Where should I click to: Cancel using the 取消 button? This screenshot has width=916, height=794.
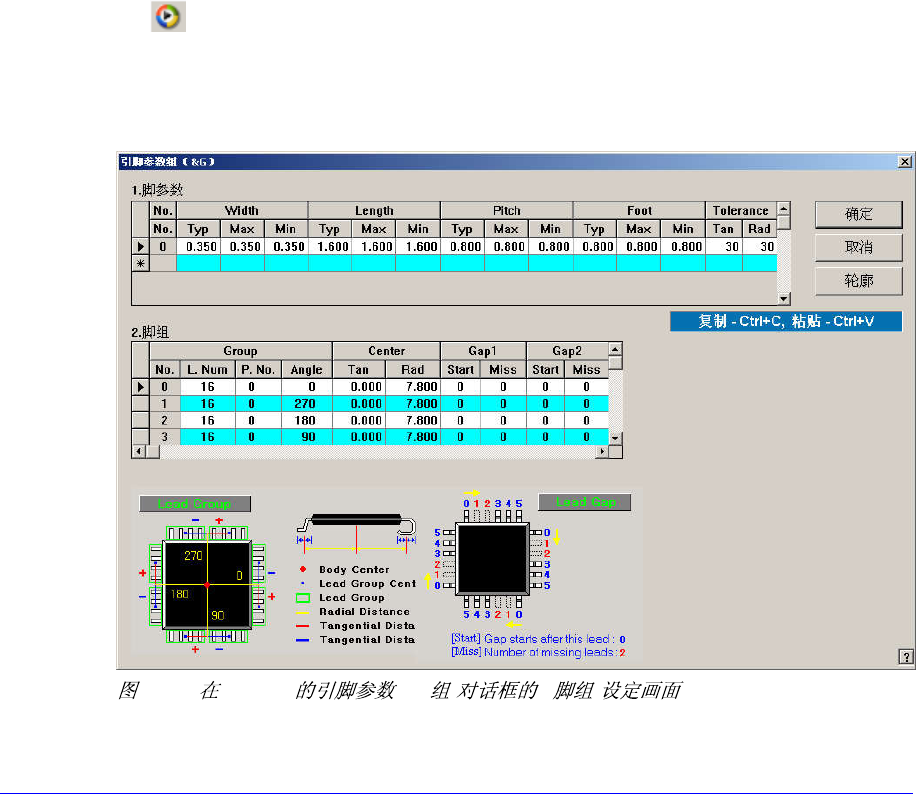[x=858, y=248]
